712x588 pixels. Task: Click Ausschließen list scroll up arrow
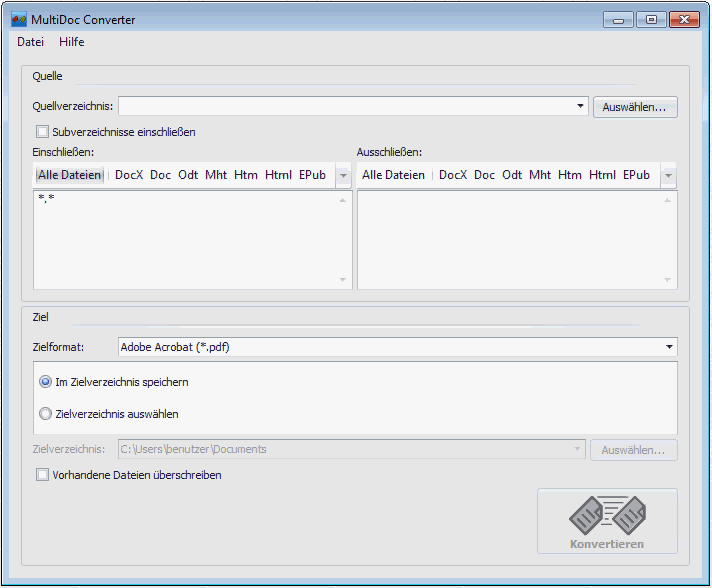tap(667, 200)
